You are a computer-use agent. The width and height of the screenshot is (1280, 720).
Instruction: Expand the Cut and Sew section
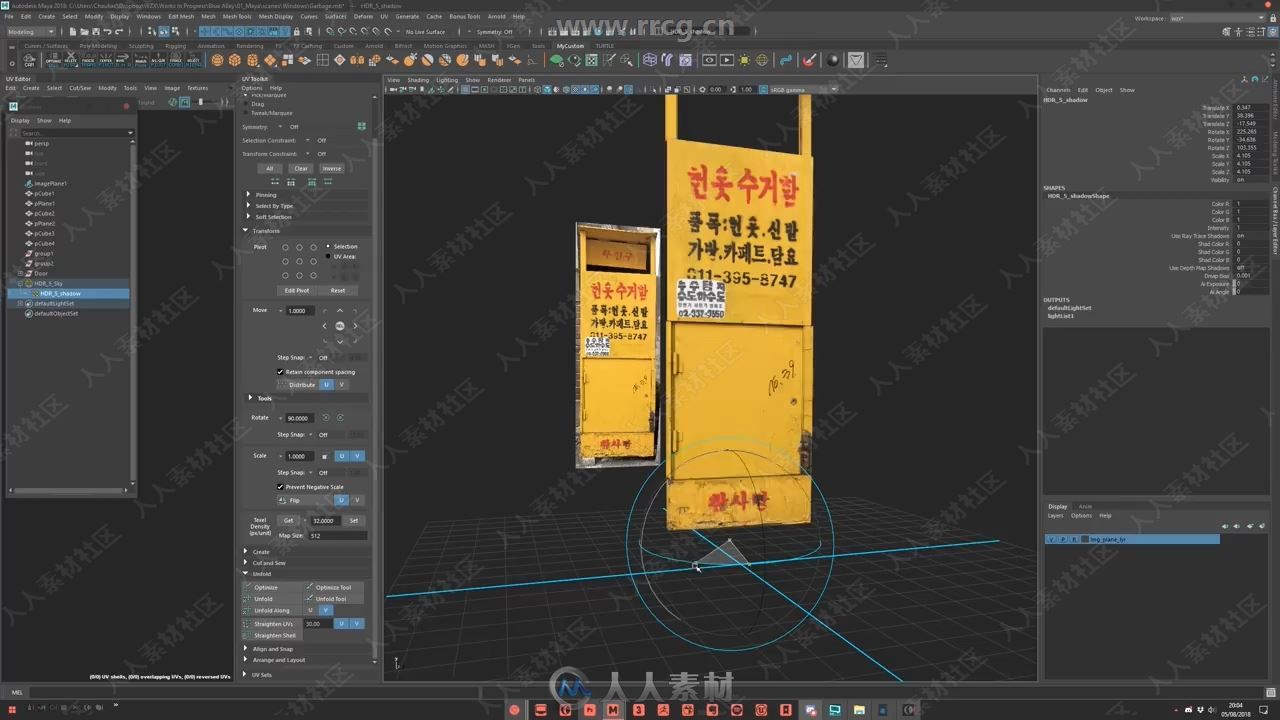(246, 563)
